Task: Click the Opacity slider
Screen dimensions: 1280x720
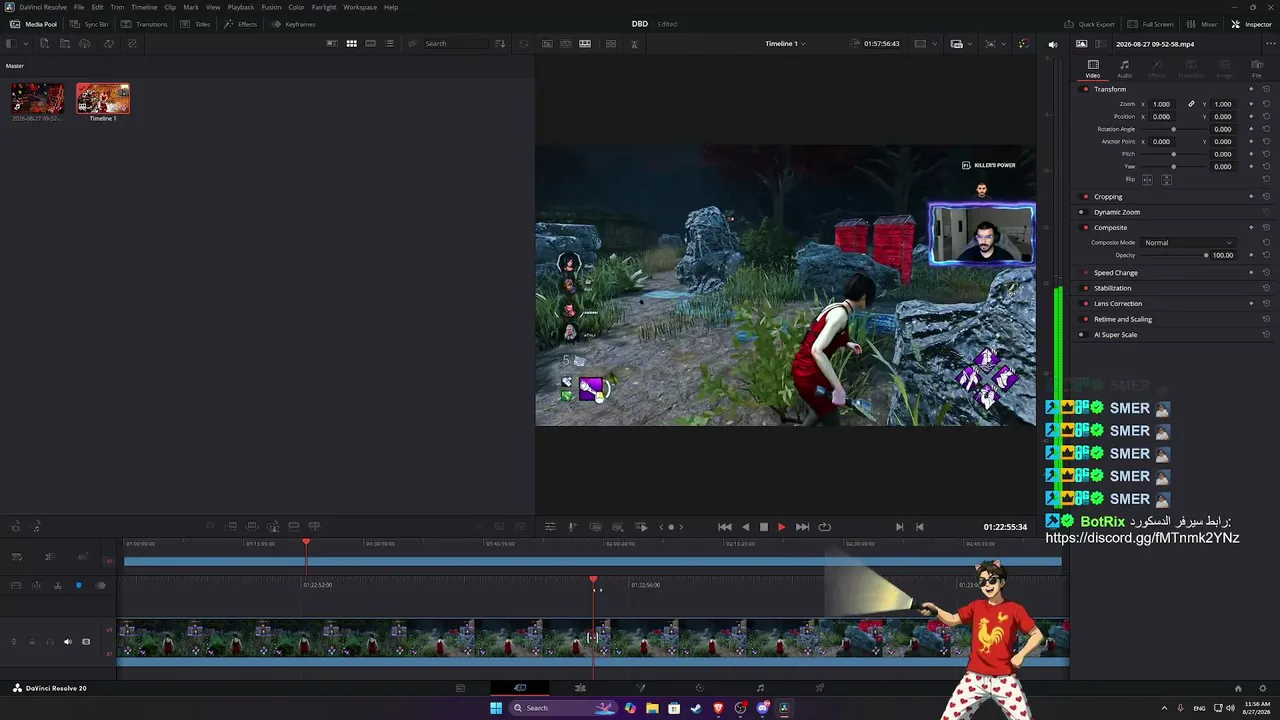Action: [x=1174, y=255]
